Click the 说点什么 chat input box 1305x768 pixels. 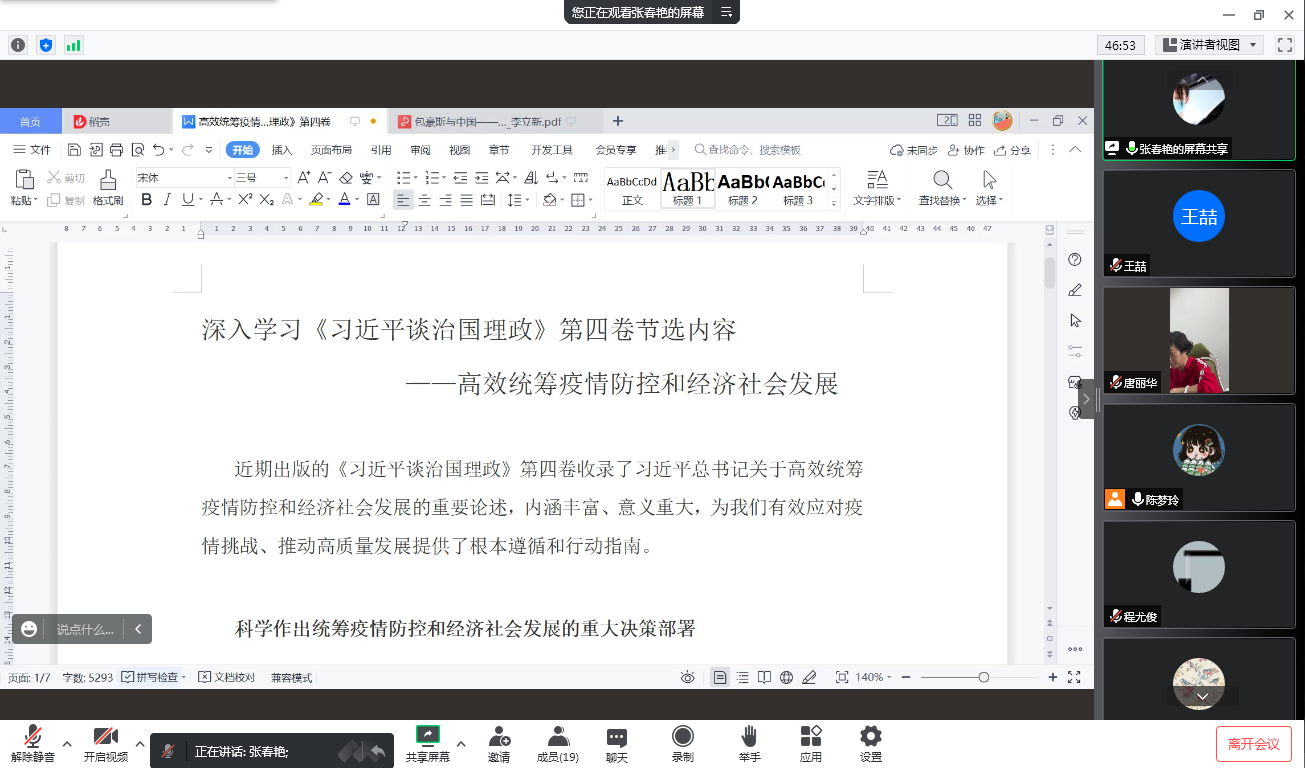(x=84, y=629)
